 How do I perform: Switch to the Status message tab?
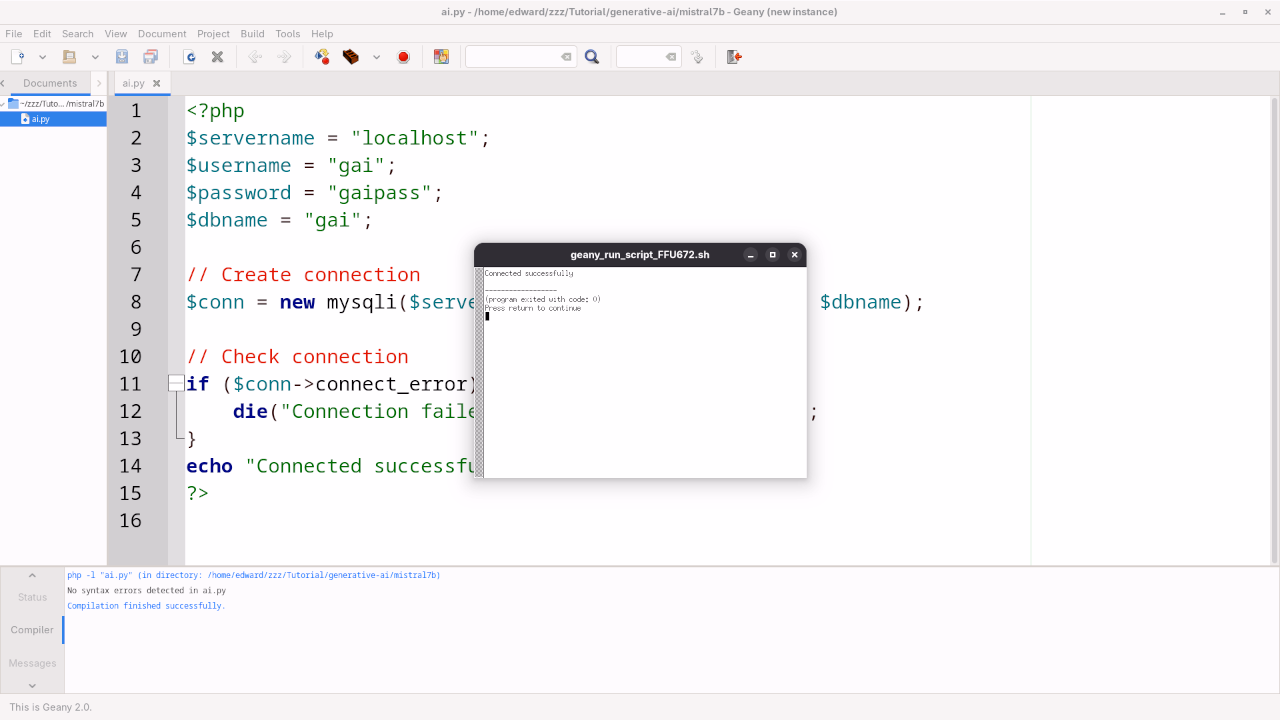coord(32,597)
